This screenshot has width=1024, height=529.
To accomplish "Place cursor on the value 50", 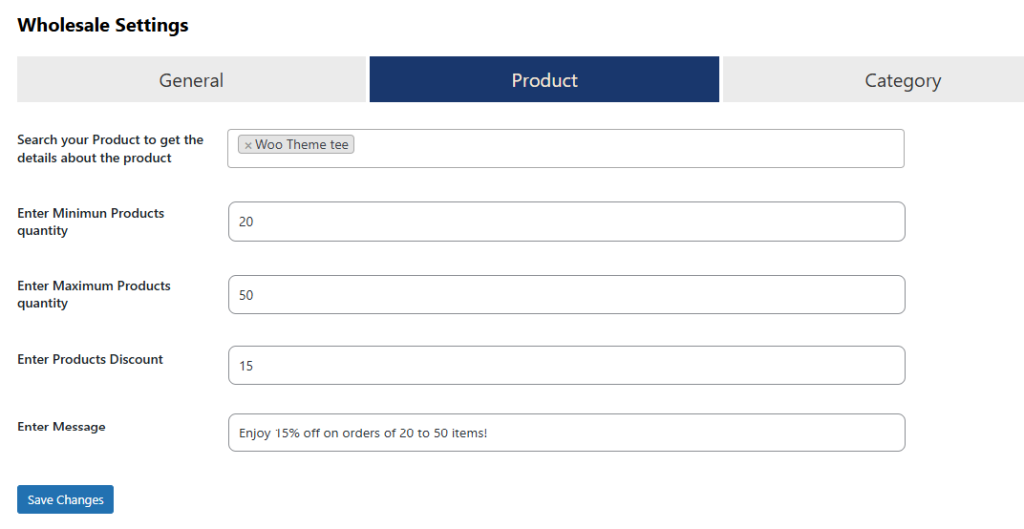I will tap(246, 296).
